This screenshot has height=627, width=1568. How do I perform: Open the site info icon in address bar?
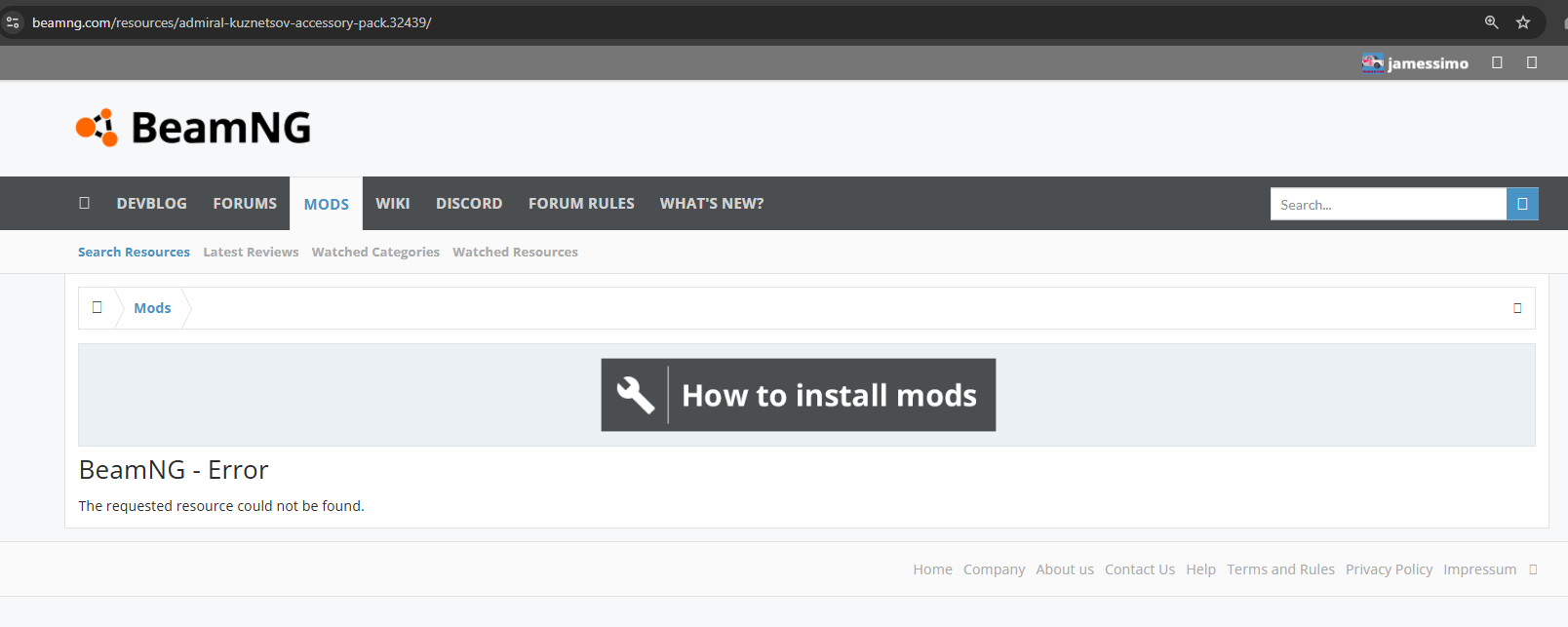(x=13, y=22)
